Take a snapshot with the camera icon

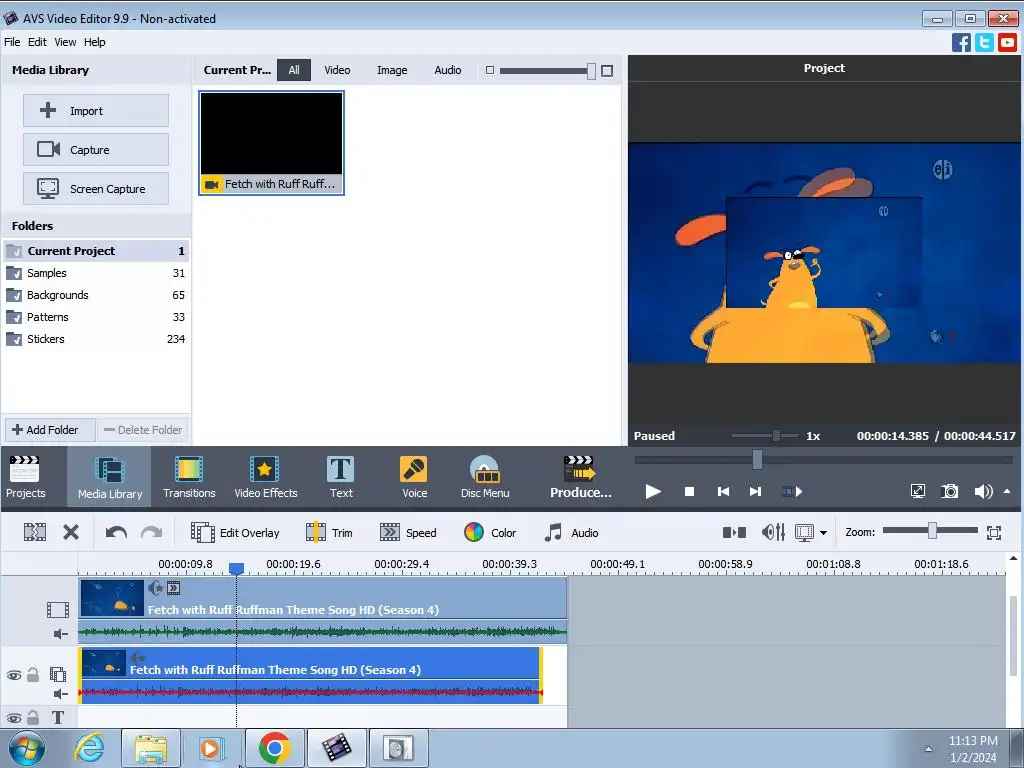pos(950,491)
